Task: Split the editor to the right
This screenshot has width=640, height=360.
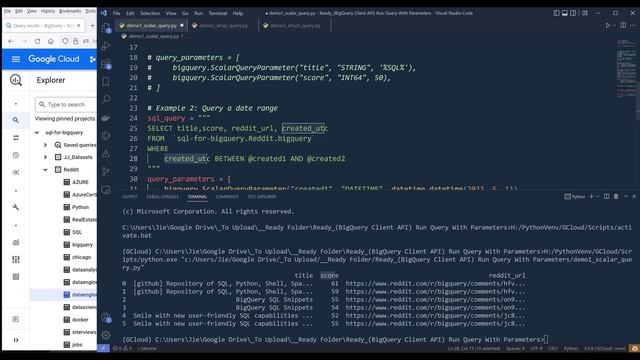Action: (623, 25)
